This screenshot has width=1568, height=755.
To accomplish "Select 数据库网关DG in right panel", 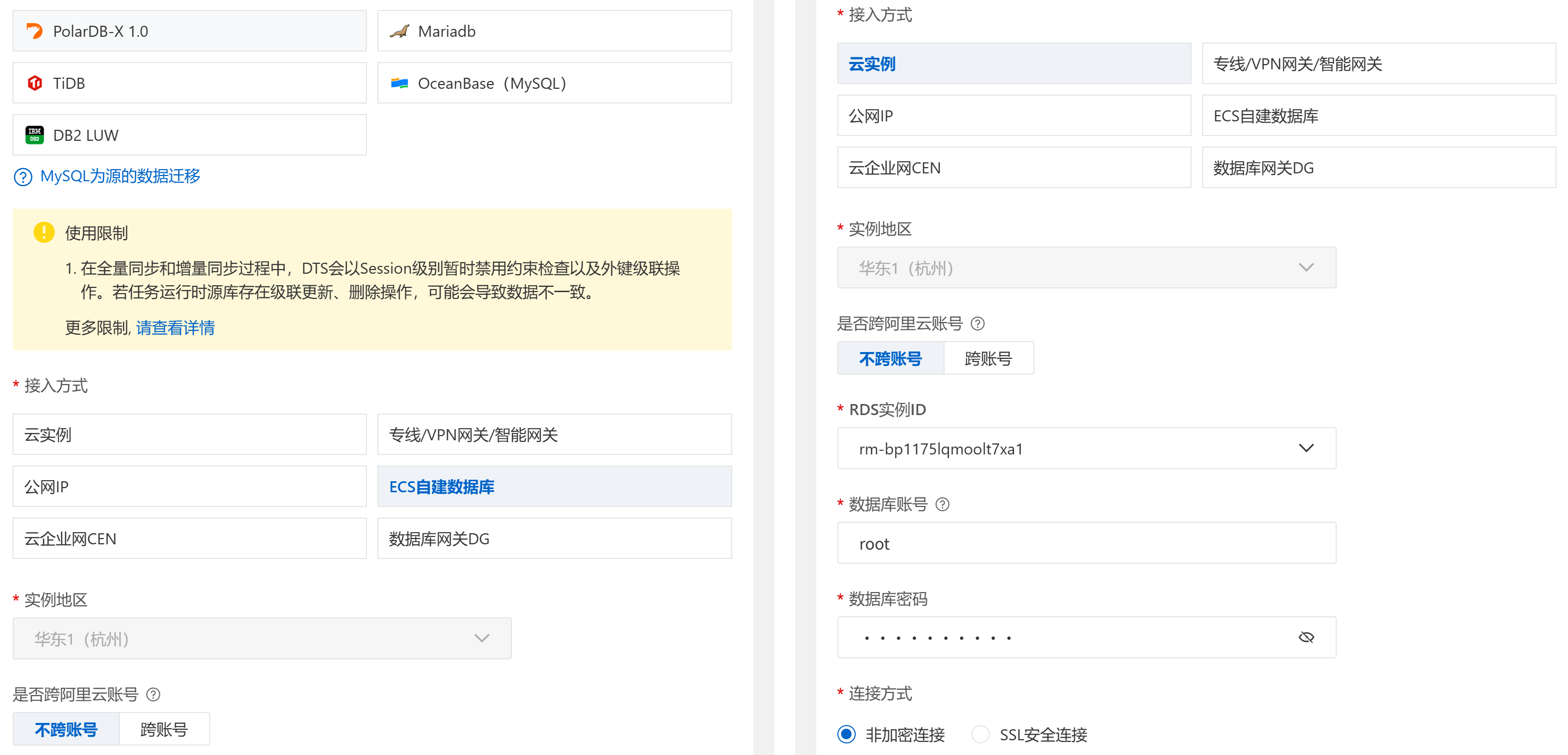I will pyautogui.click(x=1379, y=167).
